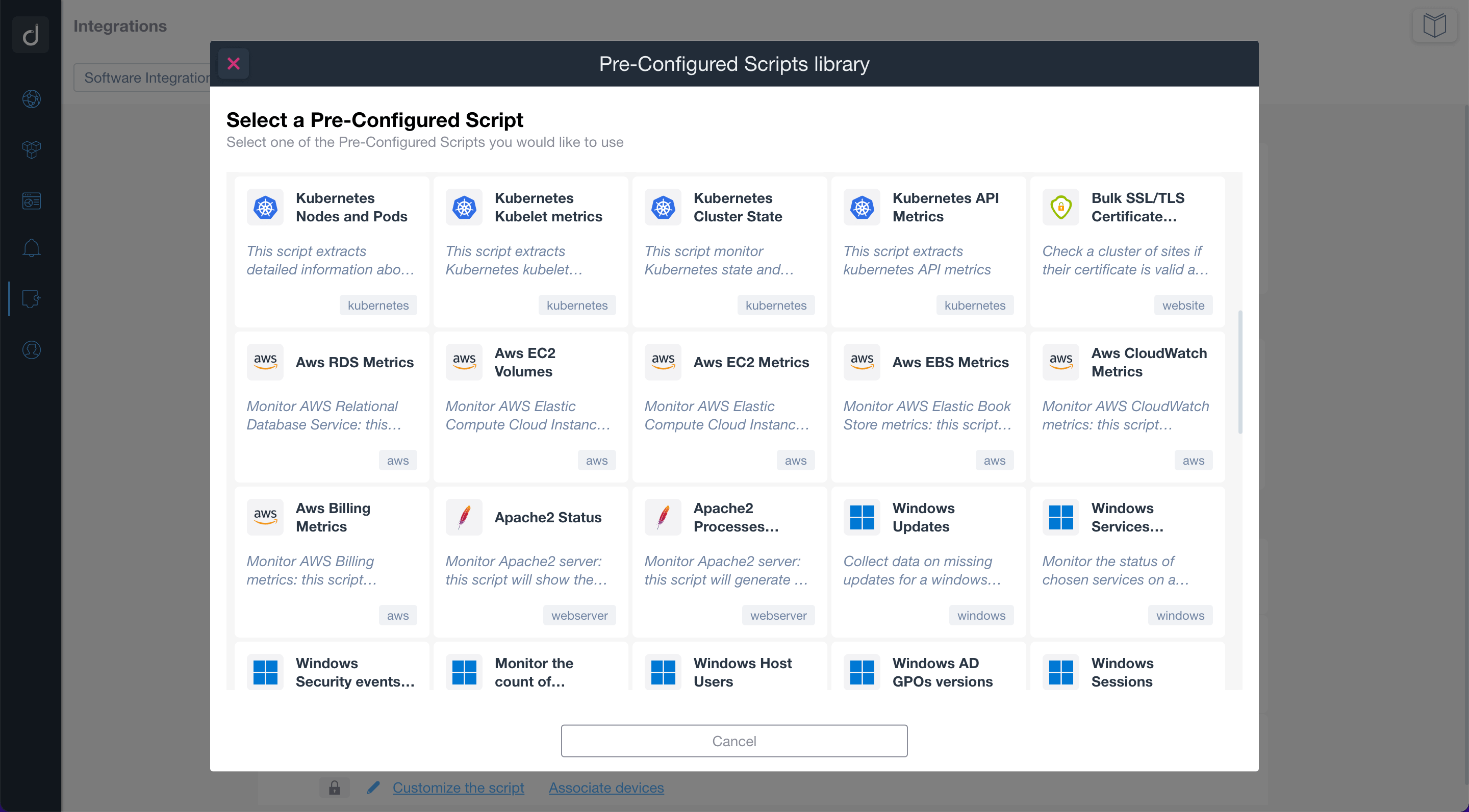The height and width of the screenshot is (812, 1469).
Task: Open the Associate devices link
Action: [x=606, y=788]
